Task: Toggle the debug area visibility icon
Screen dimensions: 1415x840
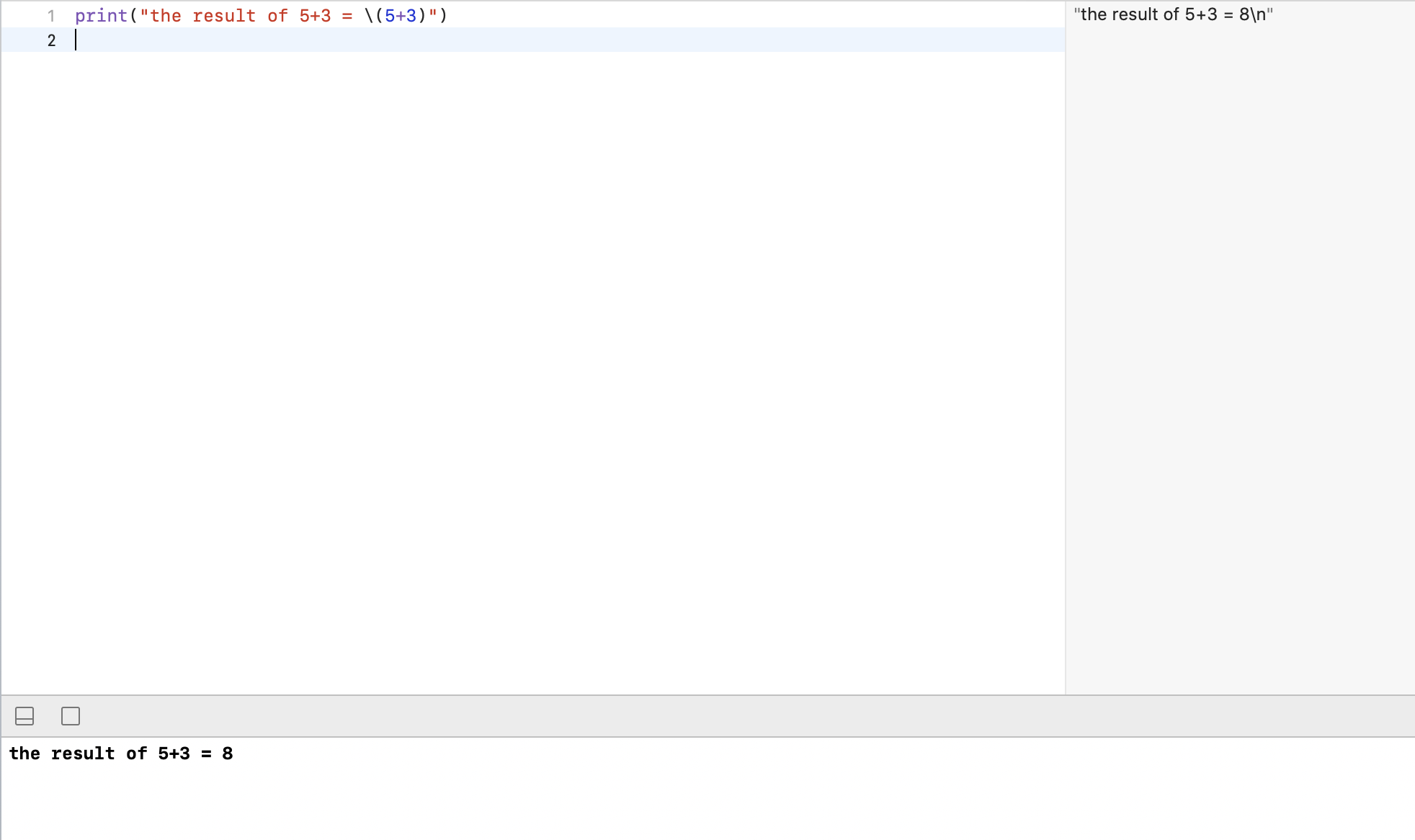Action: pyautogui.click(x=24, y=716)
